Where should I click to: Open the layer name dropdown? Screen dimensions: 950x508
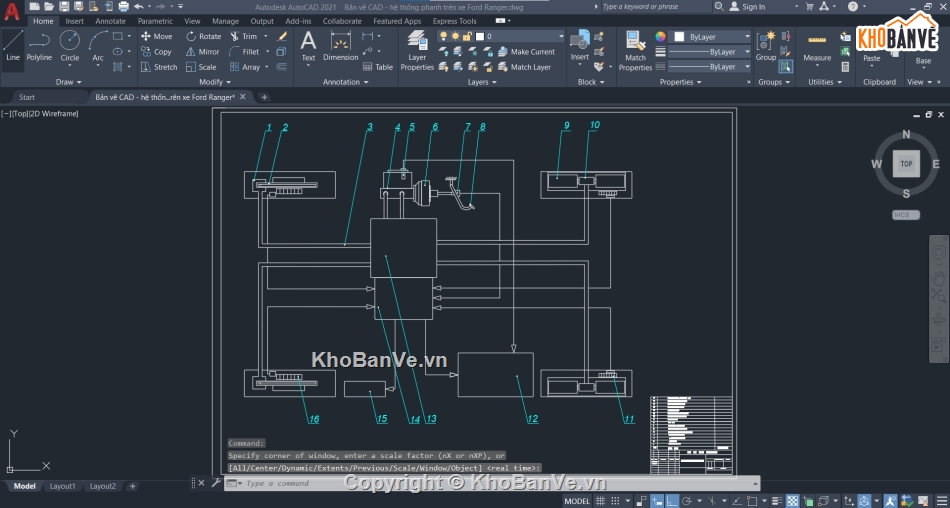coord(561,36)
